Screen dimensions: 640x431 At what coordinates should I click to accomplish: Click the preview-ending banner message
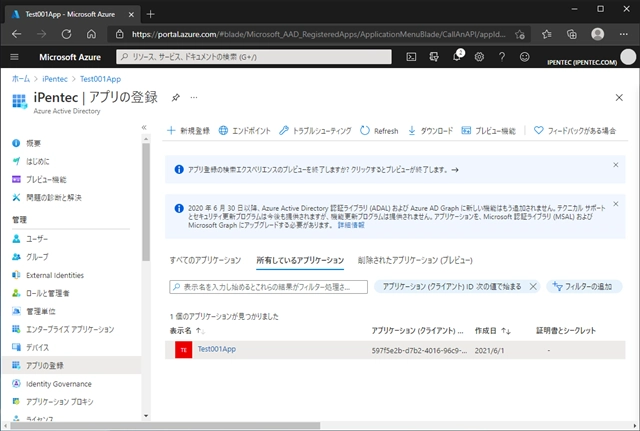(323, 170)
